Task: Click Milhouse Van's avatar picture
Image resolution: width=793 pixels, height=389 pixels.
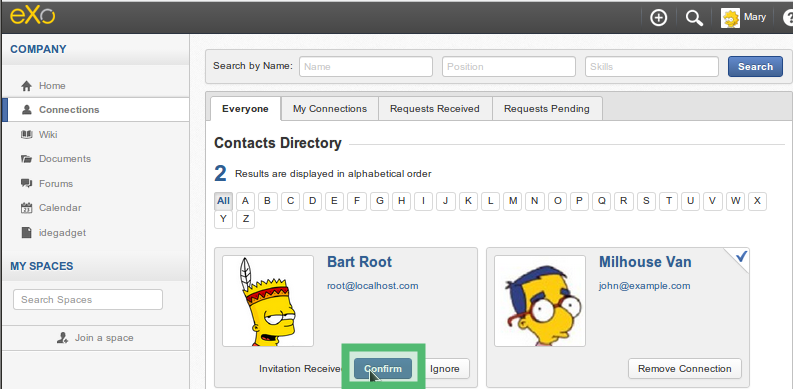Action: pos(540,301)
